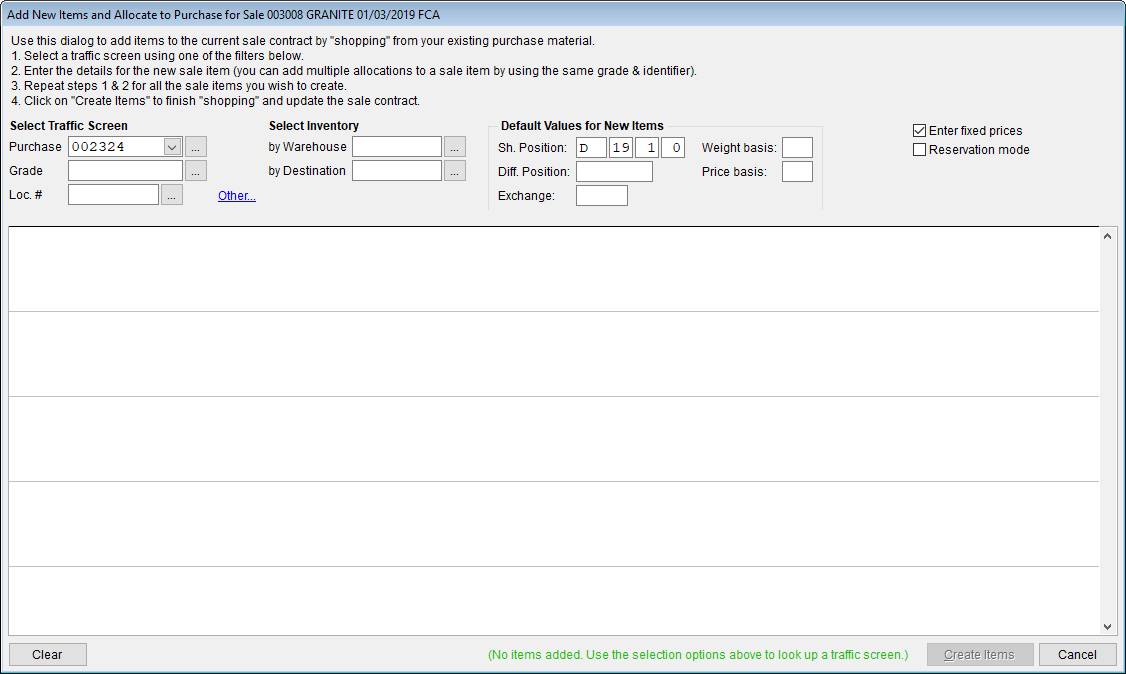Click the Clear button

pyautogui.click(x=47, y=655)
